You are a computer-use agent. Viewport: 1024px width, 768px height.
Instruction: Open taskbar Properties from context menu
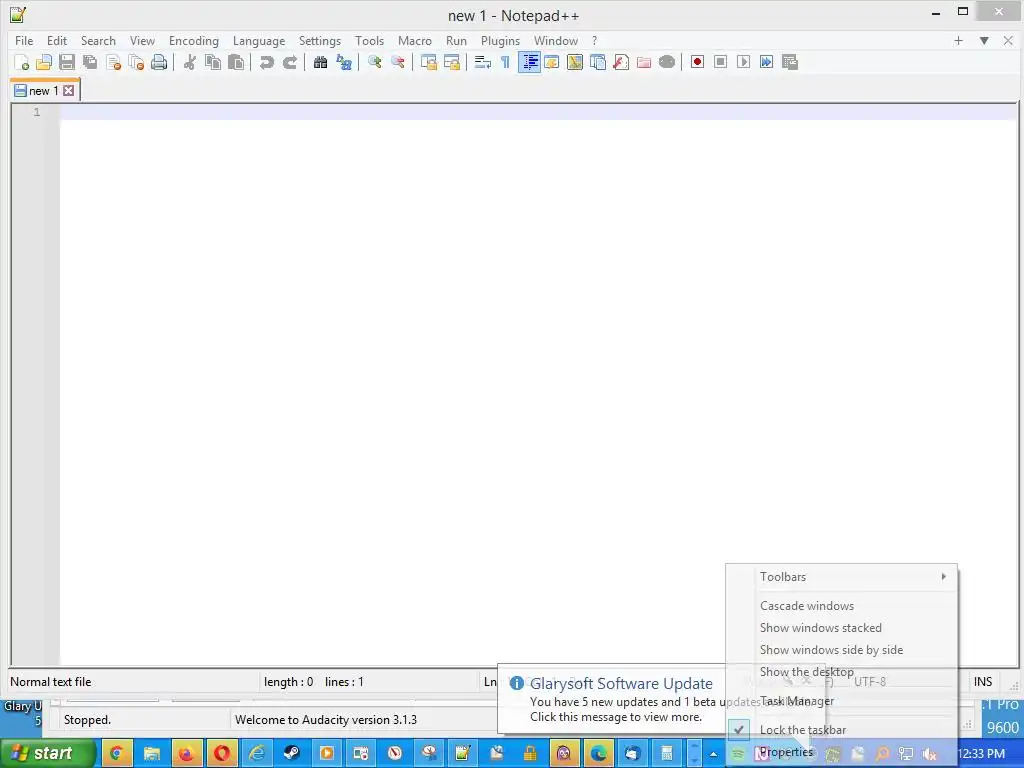tap(842, 752)
